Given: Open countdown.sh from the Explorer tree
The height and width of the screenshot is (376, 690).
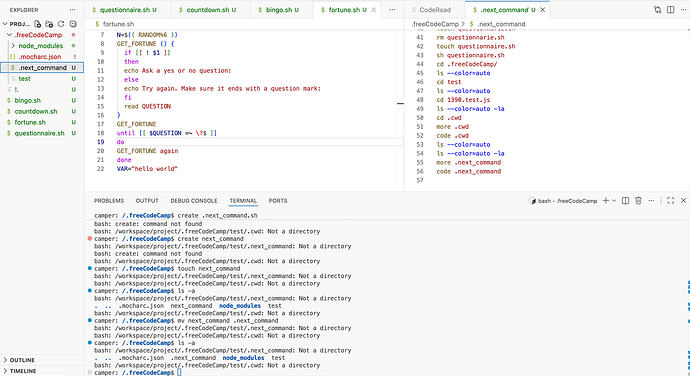Looking at the screenshot, I should pyautogui.click(x=36, y=111).
